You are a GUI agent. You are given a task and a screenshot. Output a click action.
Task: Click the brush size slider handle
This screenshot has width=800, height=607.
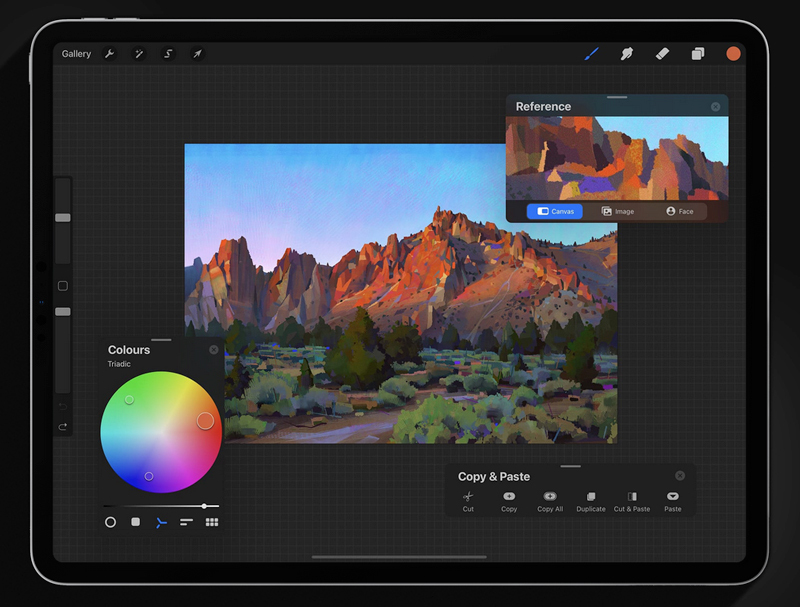(63, 218)
